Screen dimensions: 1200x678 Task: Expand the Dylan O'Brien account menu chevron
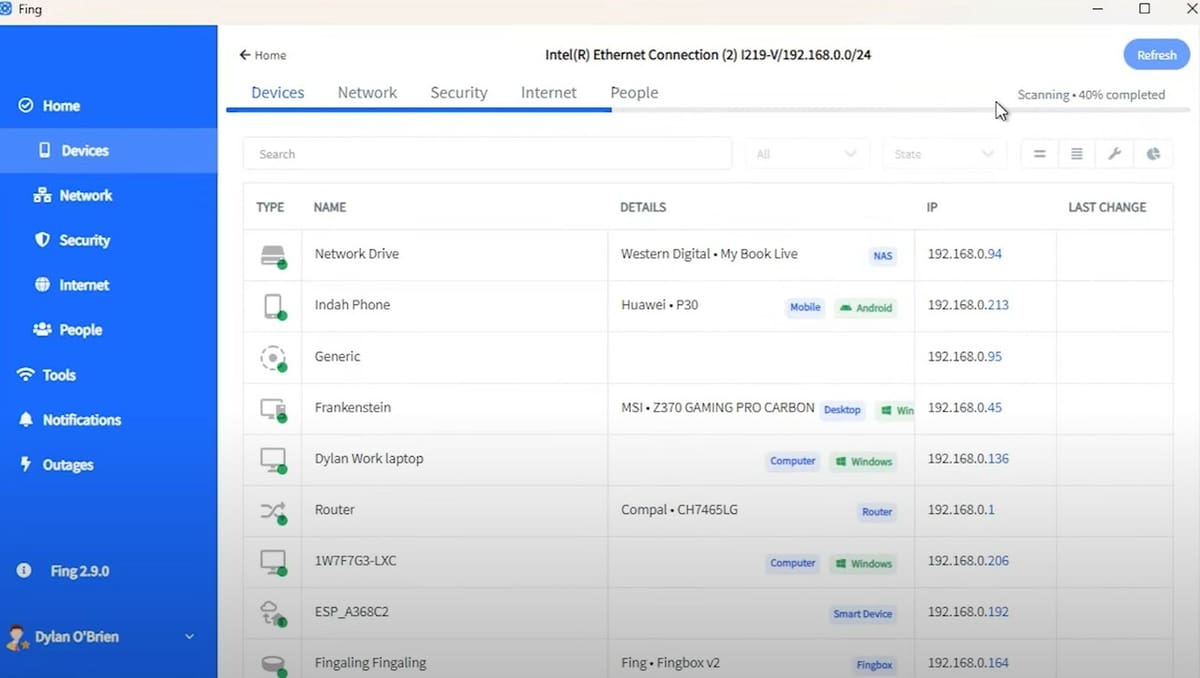tap(189, 637)
